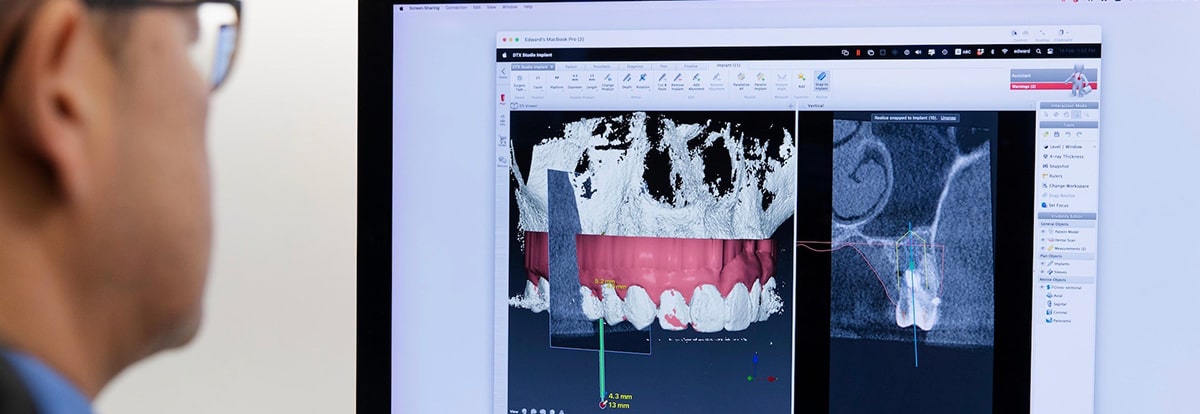1200x414 pixels.
Task: Click the Warnings (2) button
Action: 1037,86
